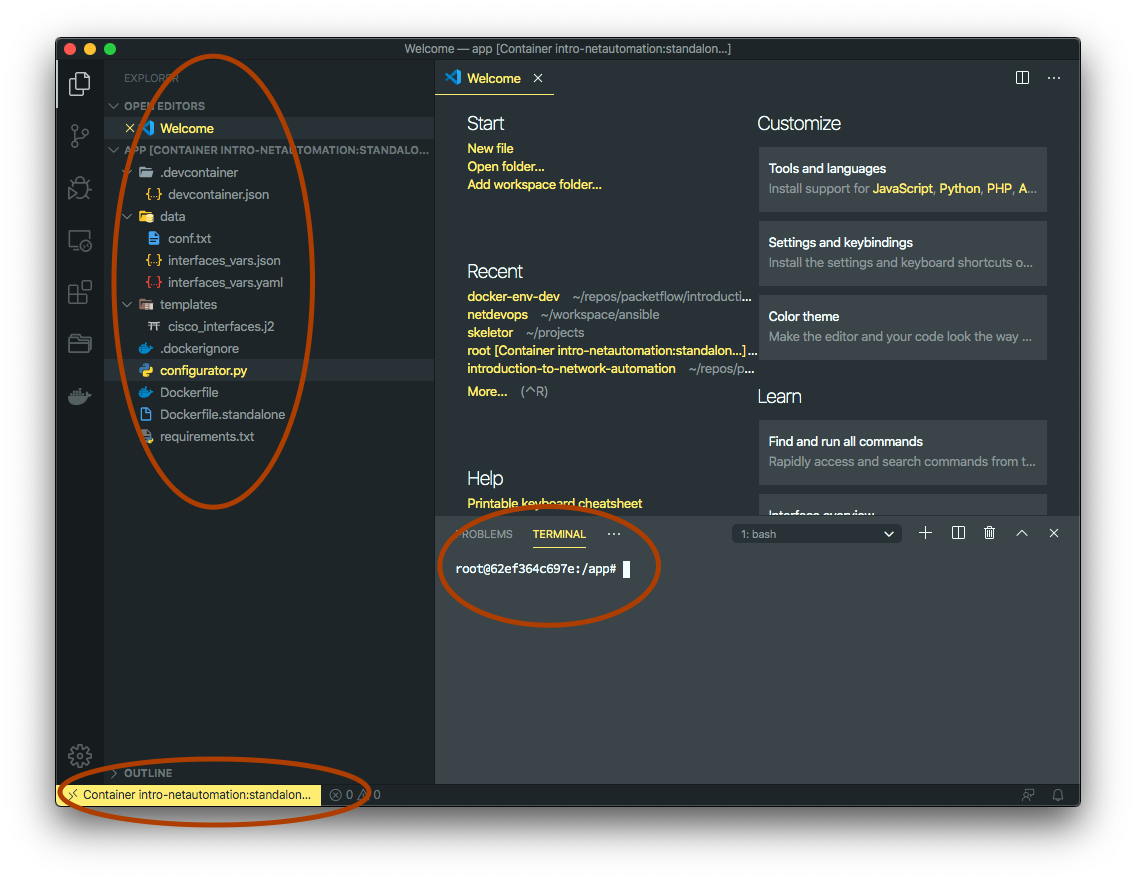Open interfaces_vars.yaml file
The image size is (1136, 880).
click(x=225, y=282)
